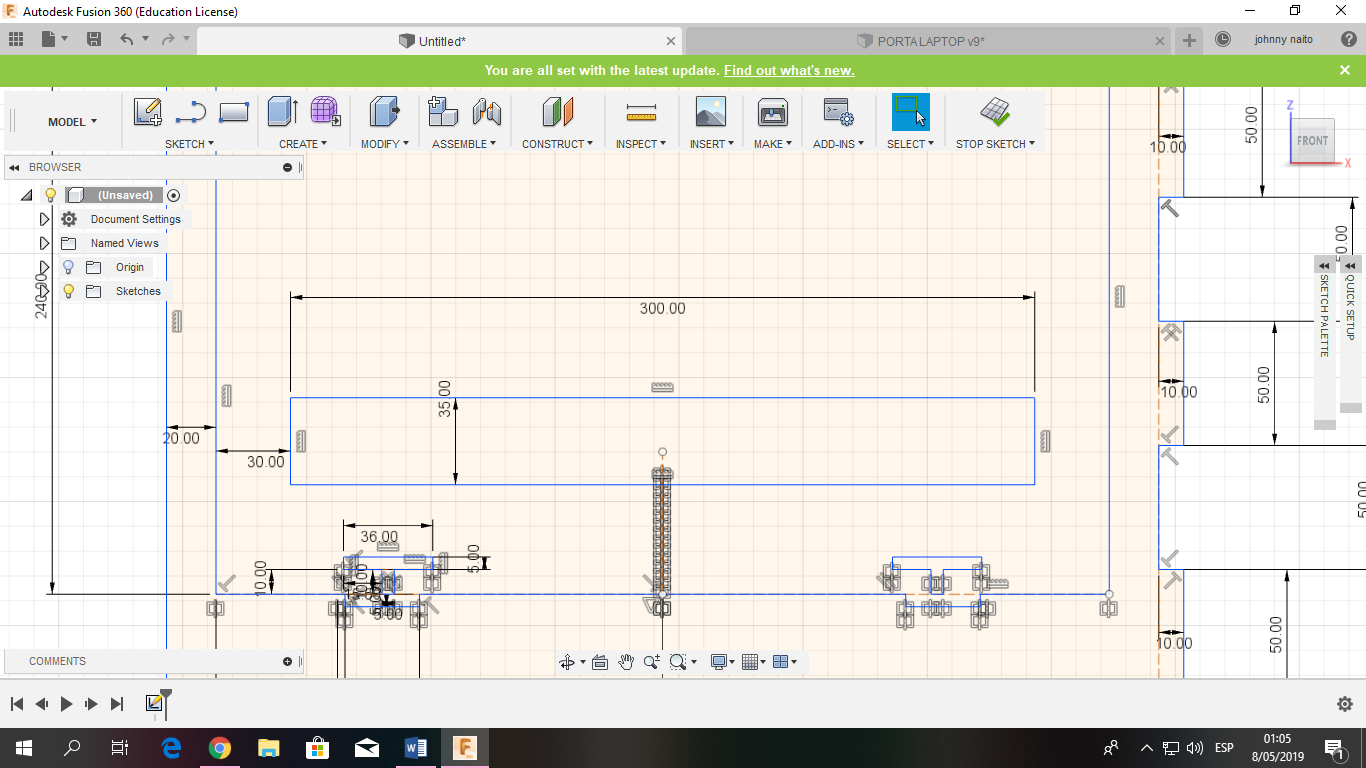The height and width of the screenshot is (768, 1366).
Task: Expand the Origin tree node
Action: (44, 267)
